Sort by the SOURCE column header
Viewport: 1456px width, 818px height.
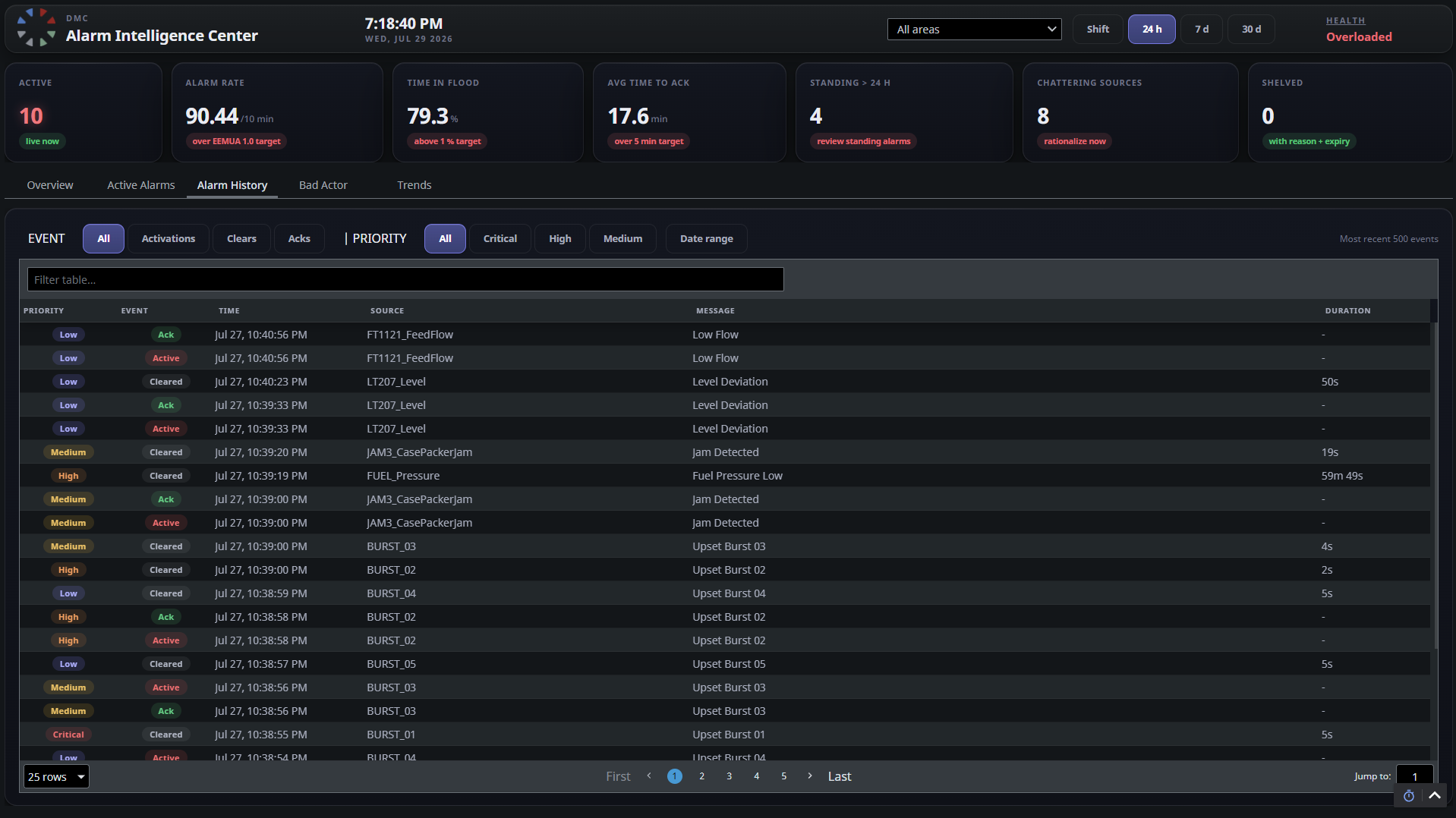(387, 310)
